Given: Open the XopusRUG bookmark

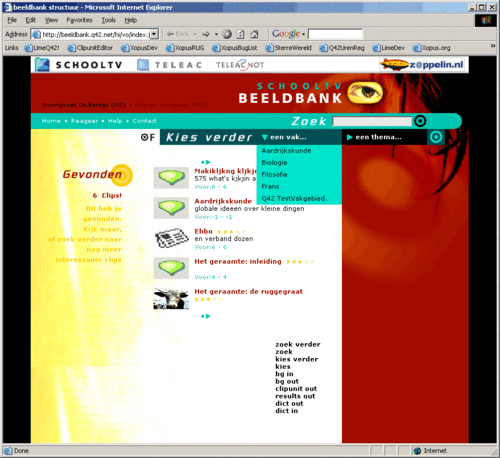Looking at the screenshot, I should 185,48.
